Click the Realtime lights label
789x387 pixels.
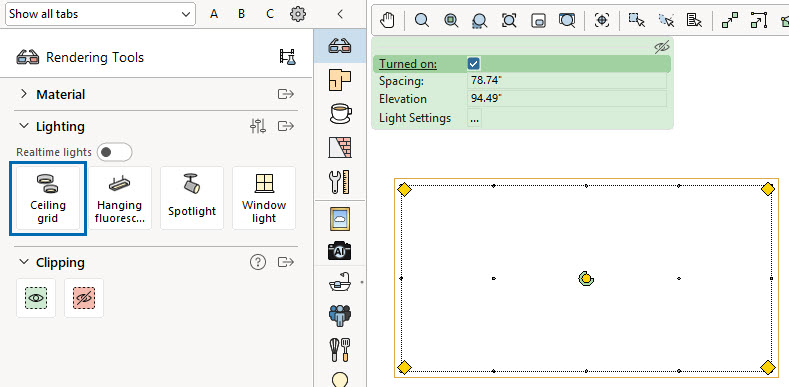(x=54, y=152)
